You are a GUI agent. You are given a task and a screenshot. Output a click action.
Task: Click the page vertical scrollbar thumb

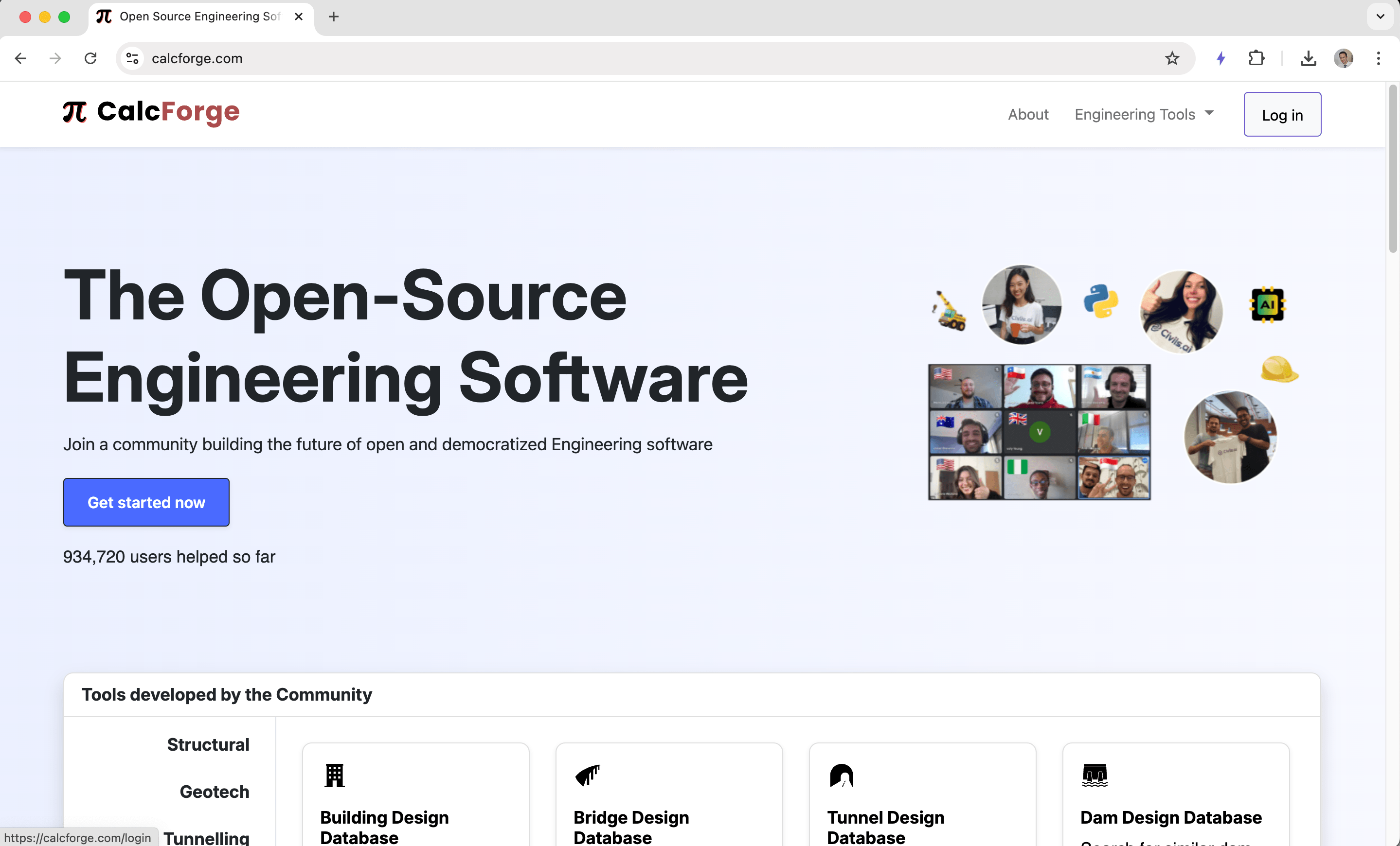pos(1393,169)
